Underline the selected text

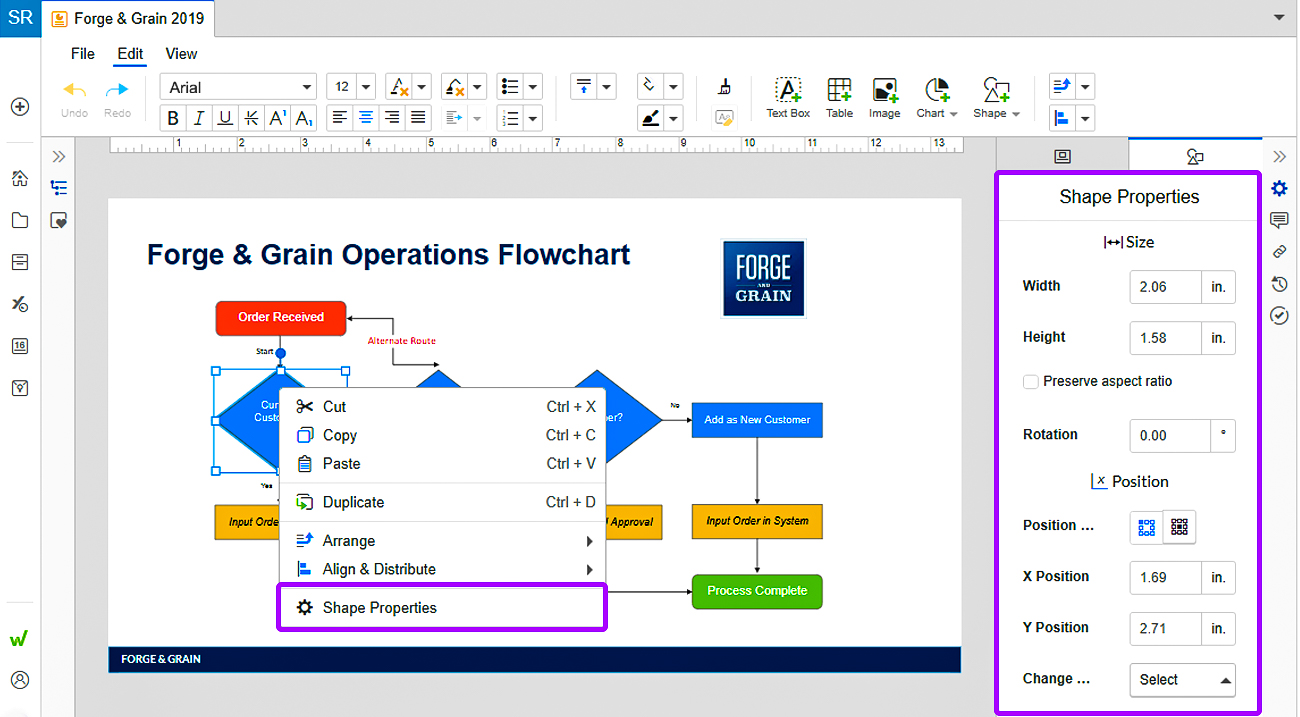tap(225, 118)
